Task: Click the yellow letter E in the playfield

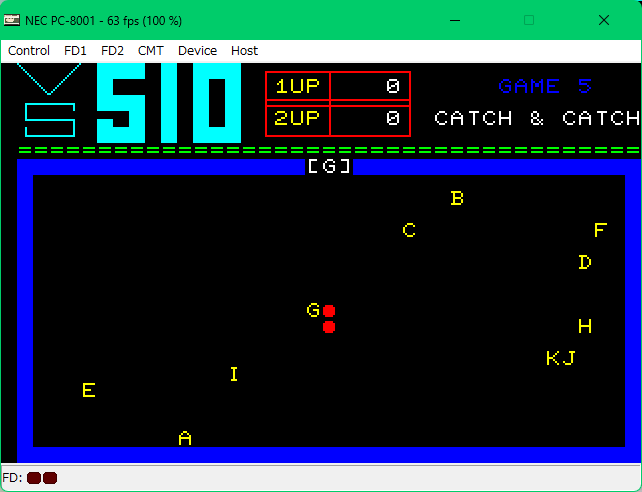Action: click(89, 390)
